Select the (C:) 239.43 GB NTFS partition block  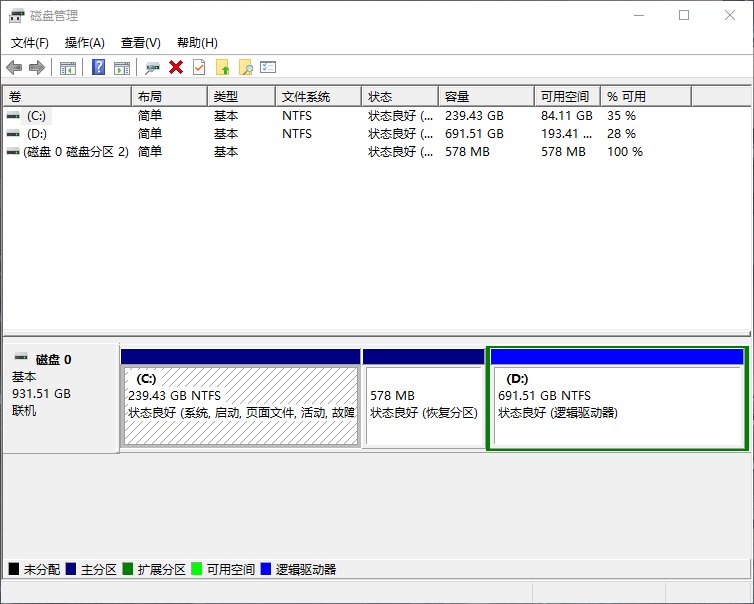(241, 398)
